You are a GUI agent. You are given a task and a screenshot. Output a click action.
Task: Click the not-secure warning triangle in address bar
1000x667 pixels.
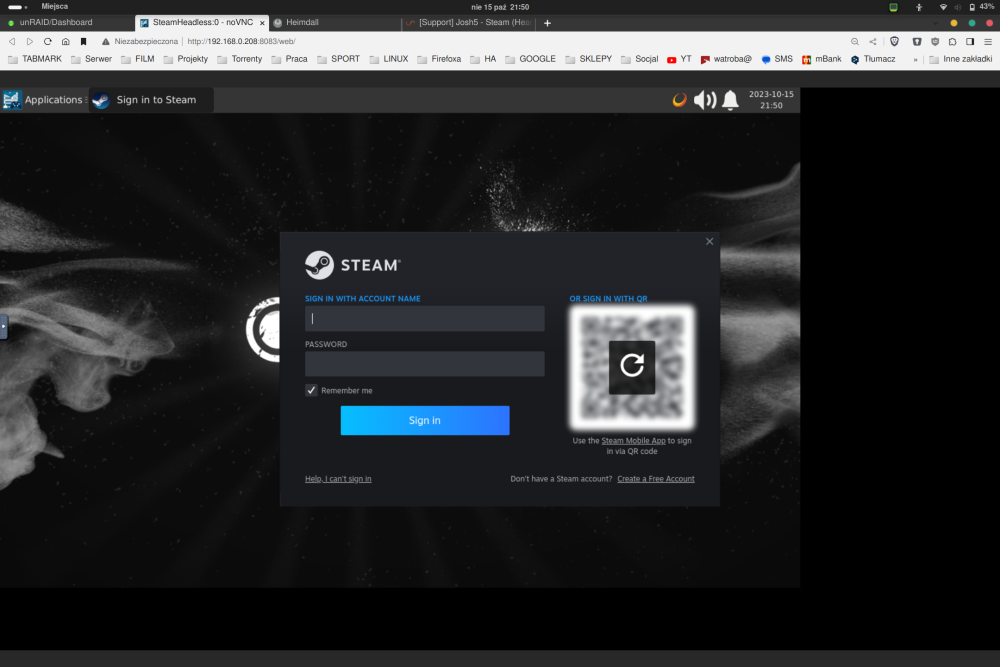tap(106, 41)
